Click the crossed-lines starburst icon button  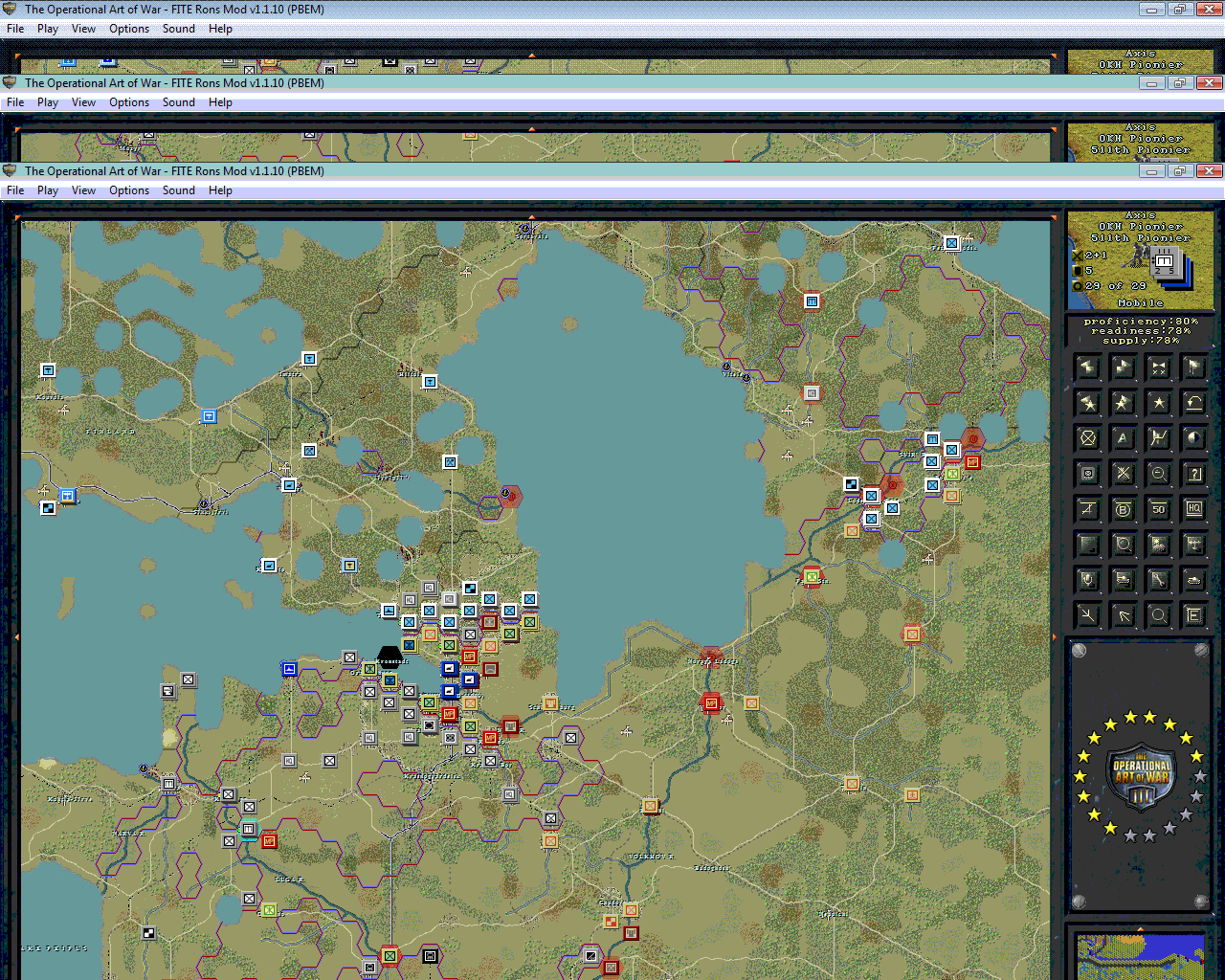tap(1123, 474)
